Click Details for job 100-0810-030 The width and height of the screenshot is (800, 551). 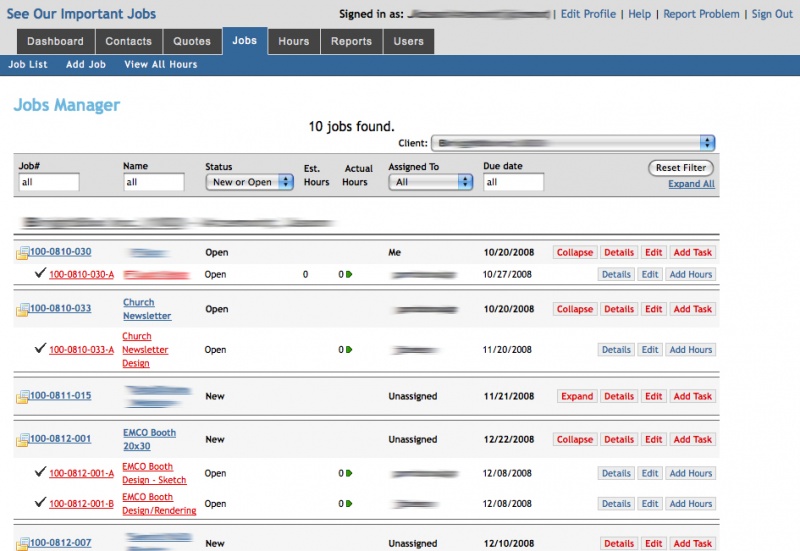click(619, 253)
